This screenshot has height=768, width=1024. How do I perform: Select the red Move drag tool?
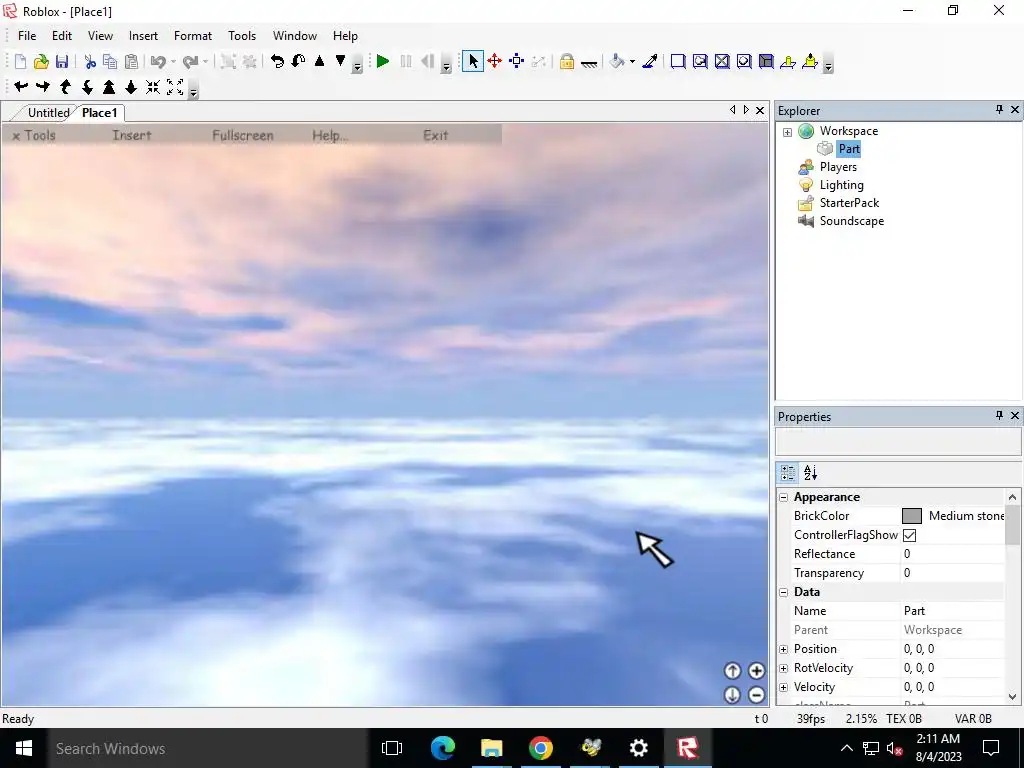[x=494, y=61]
